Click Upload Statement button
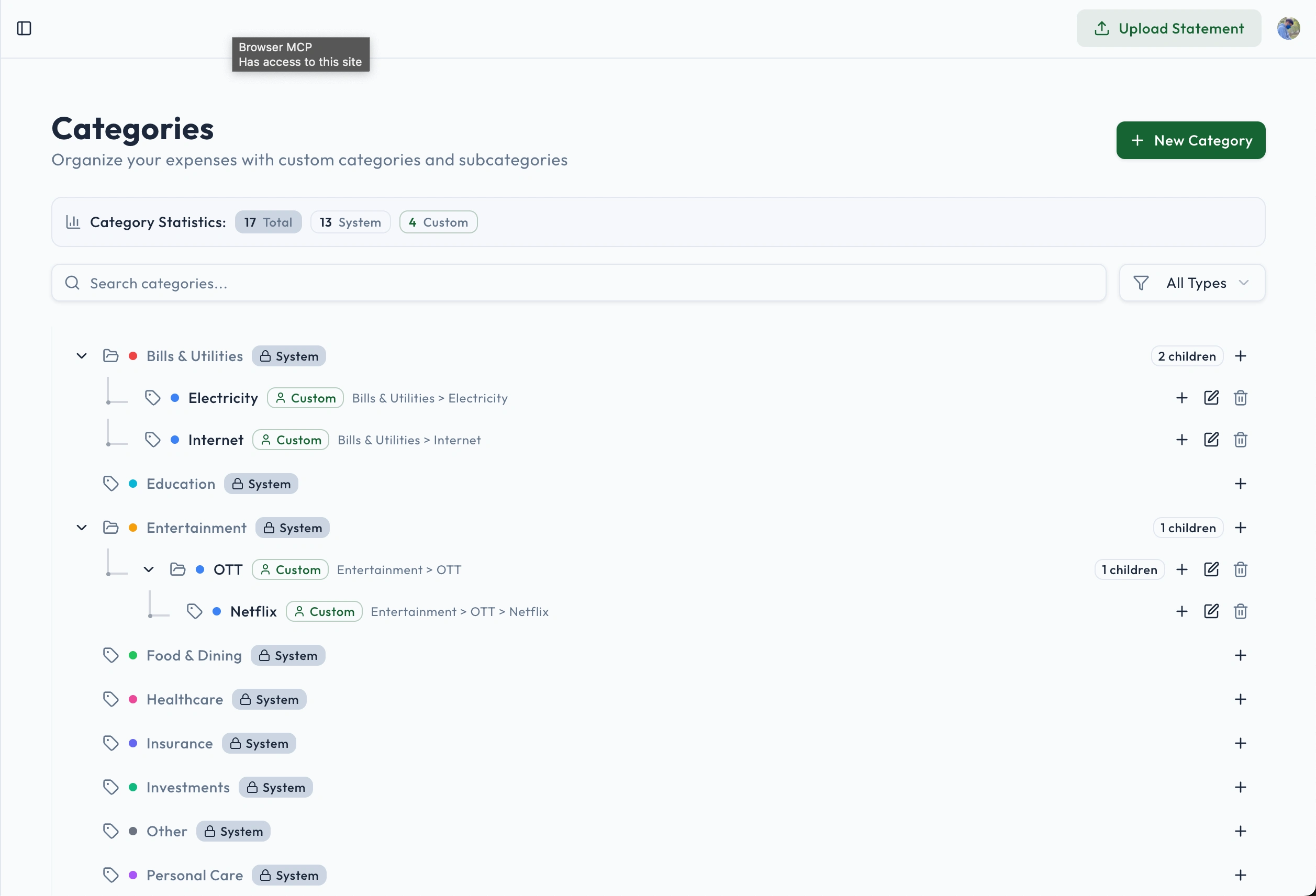Screen dimensions: 1316x896 [x=1168, y=28]
